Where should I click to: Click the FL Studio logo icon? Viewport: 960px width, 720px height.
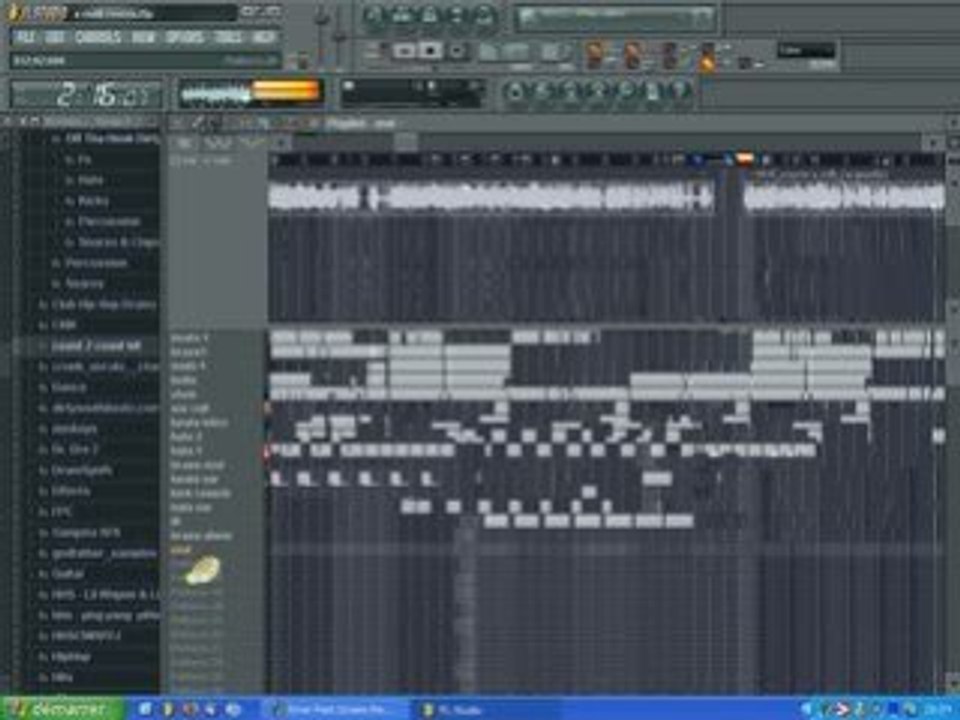[15, 13]
